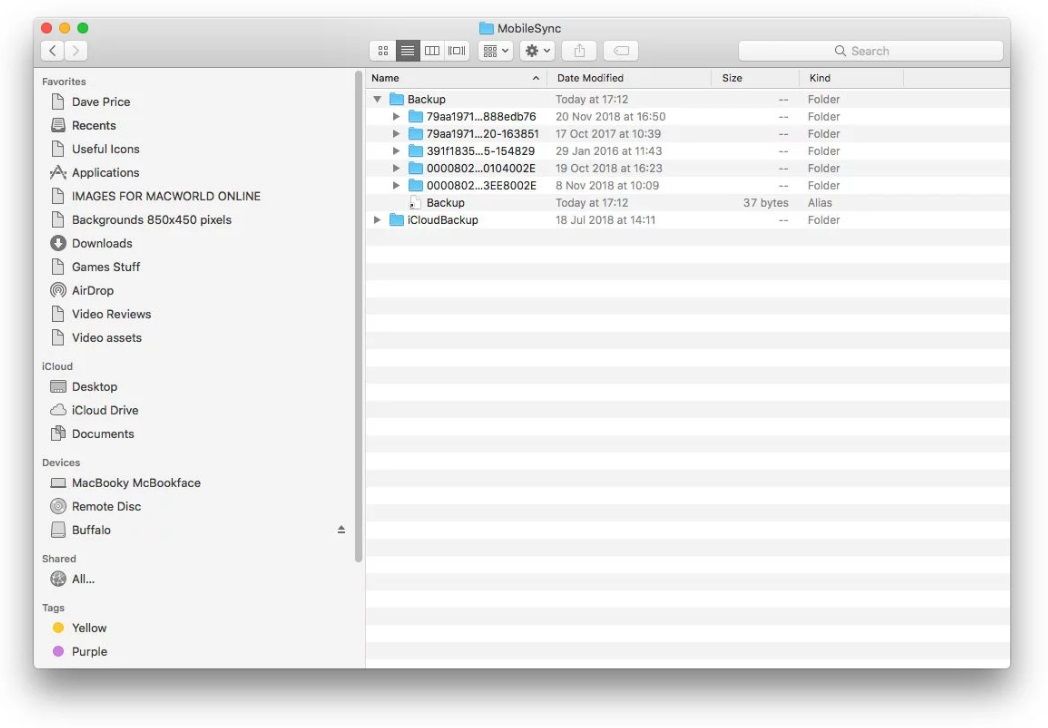1048x728 pixels.
Task: Click the "8 Nov 2018 at 10:09" date
Action: (x=607, y=185)
